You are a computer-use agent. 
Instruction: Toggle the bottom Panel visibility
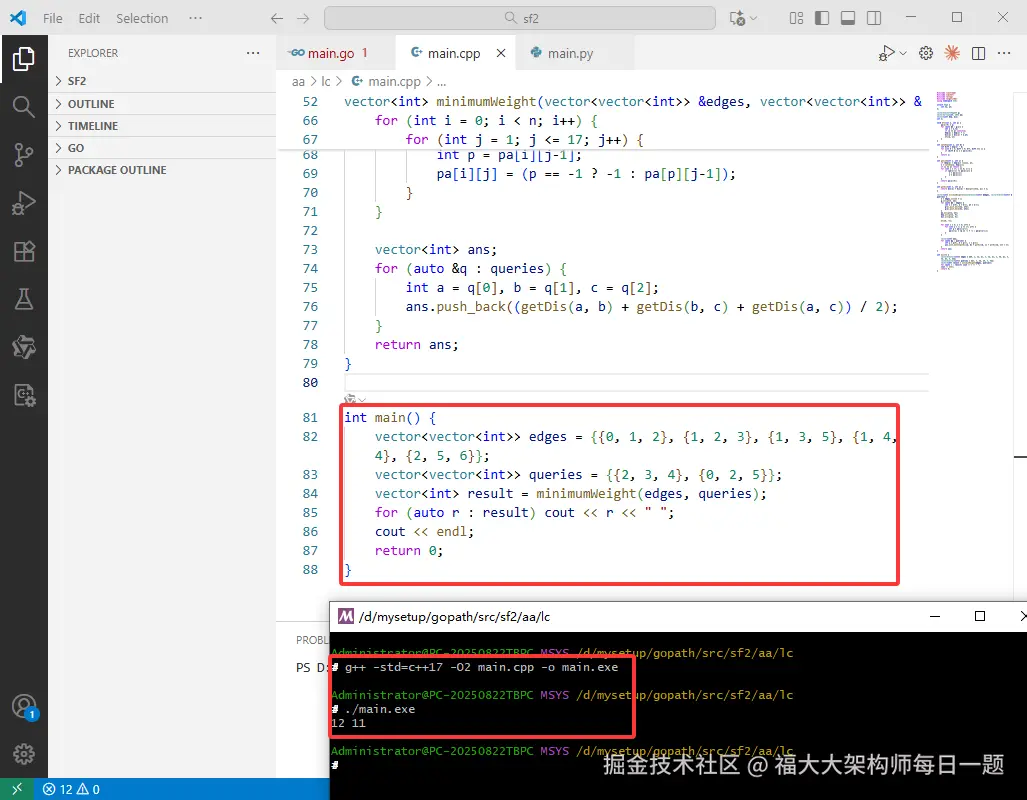[848, 18]
